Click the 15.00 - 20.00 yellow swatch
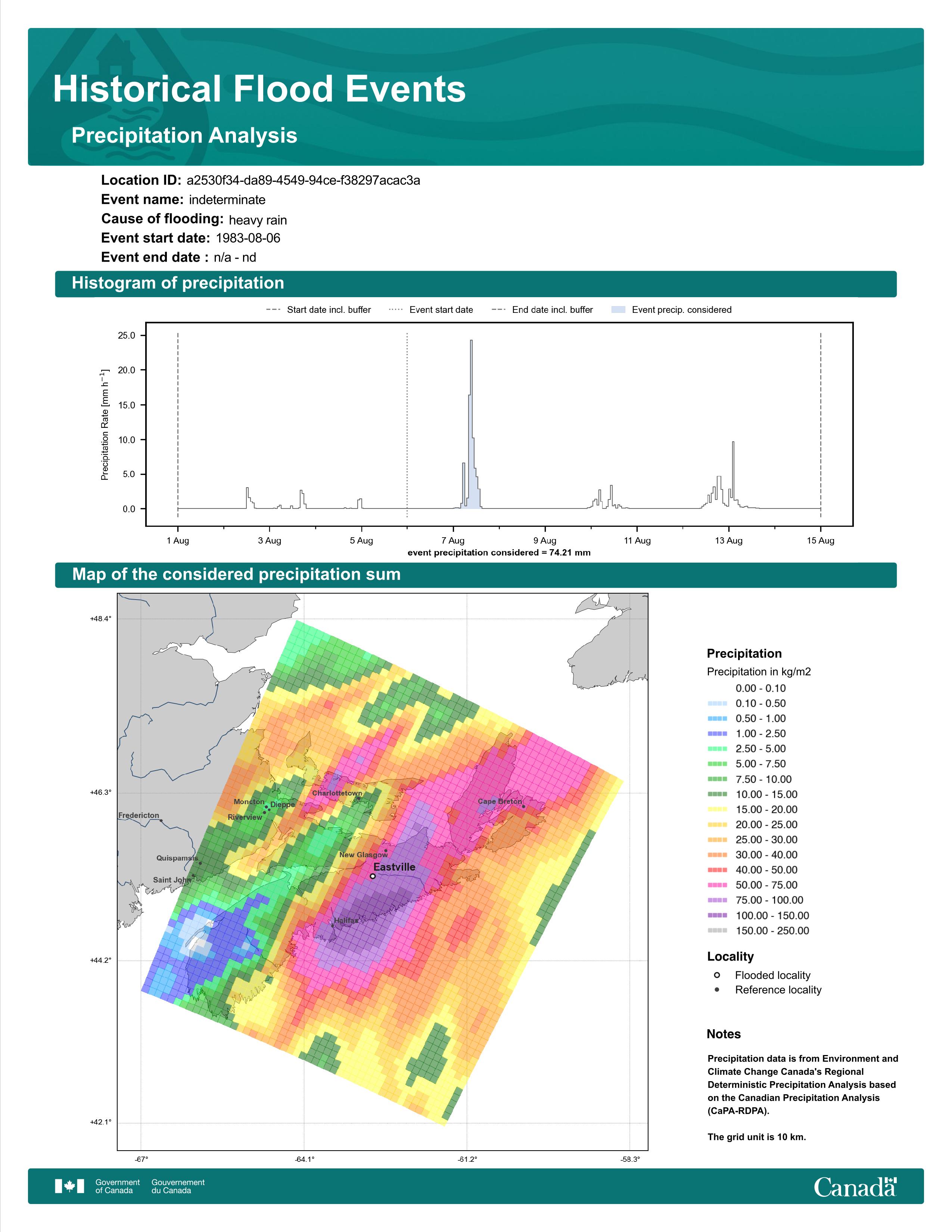Viewport: 952px width, 1232px height. (x=717, y=809)
